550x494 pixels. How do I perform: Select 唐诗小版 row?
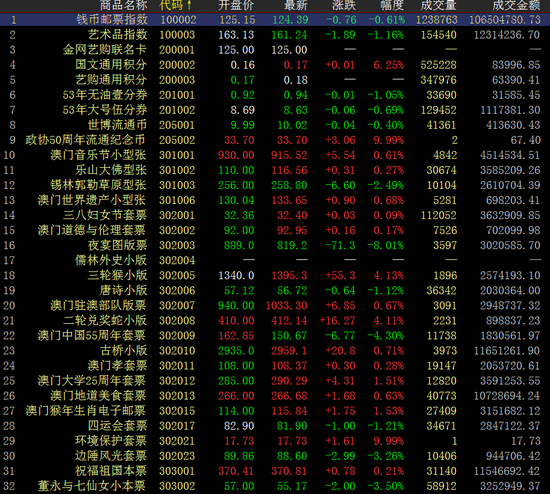[275, 291]
